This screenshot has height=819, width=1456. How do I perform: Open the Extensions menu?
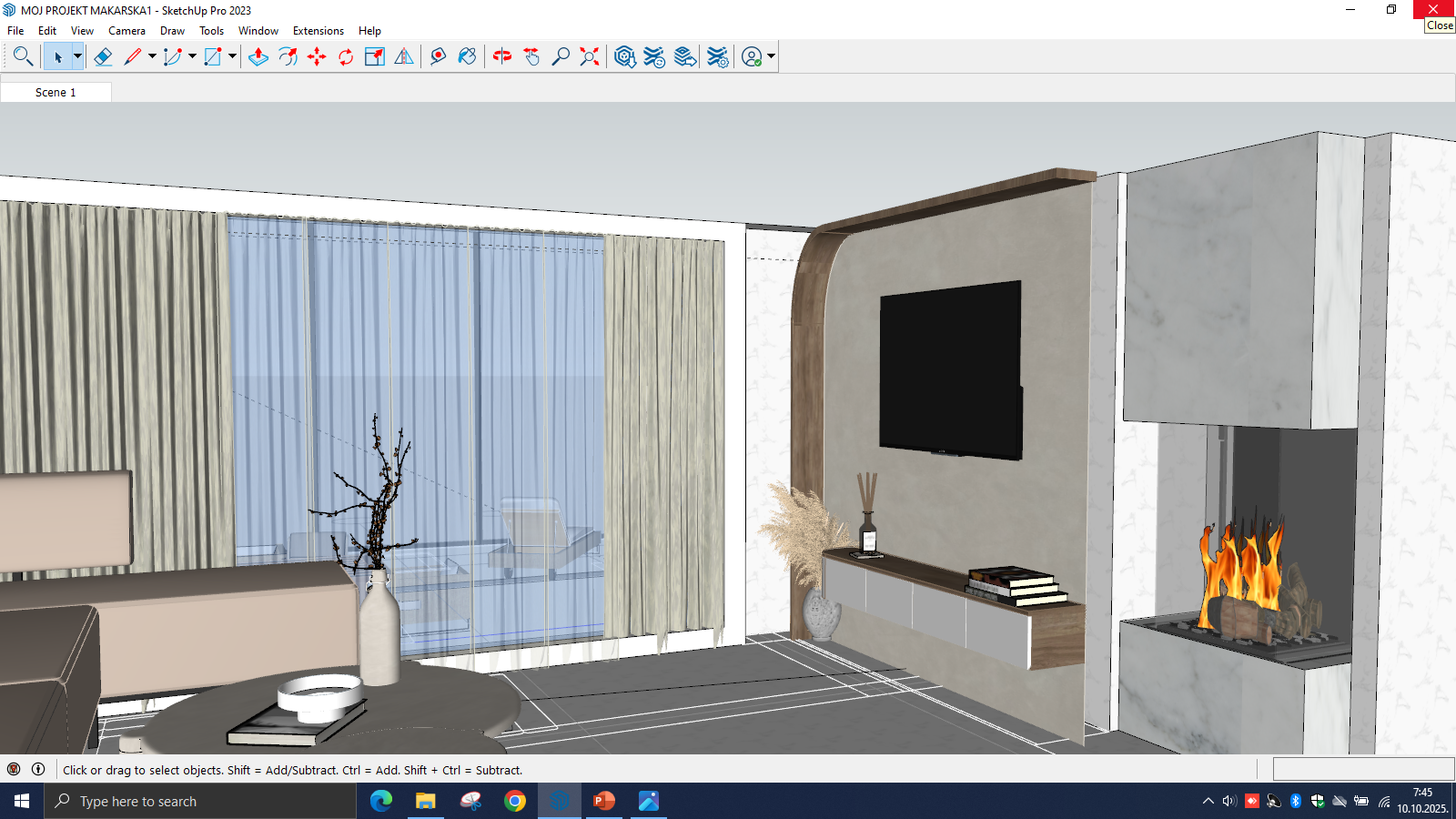point(318,31)
